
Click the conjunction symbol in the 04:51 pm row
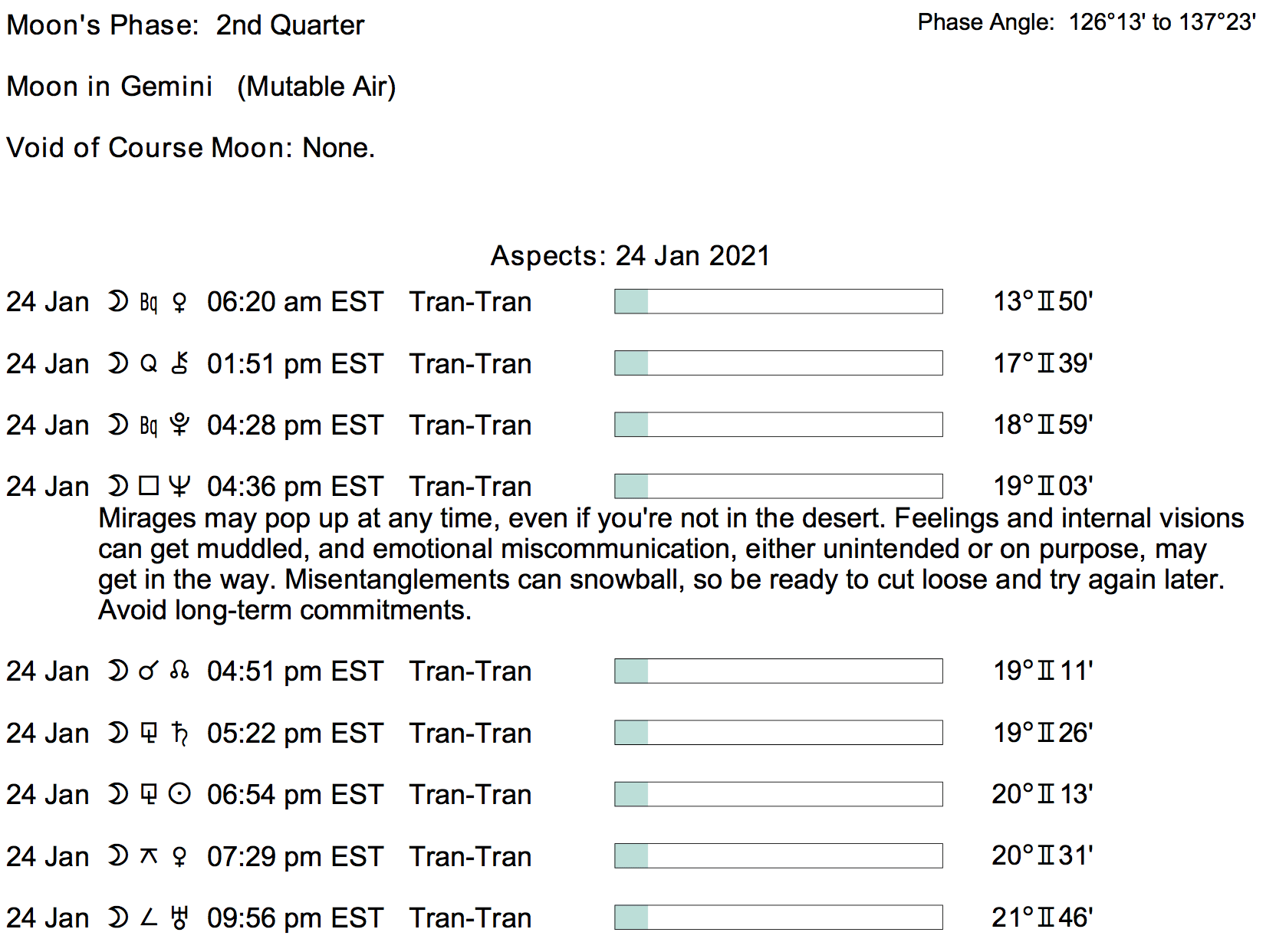point(148,672)
